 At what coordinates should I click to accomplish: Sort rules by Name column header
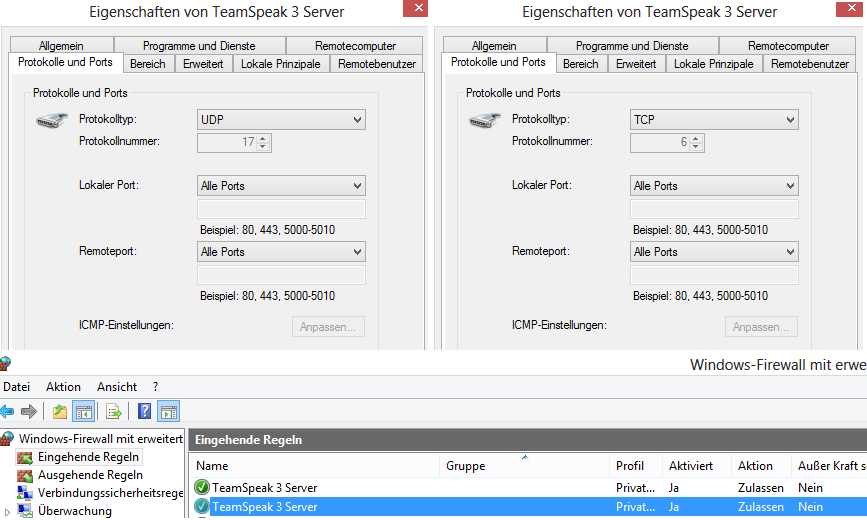(x=314, y=466)
